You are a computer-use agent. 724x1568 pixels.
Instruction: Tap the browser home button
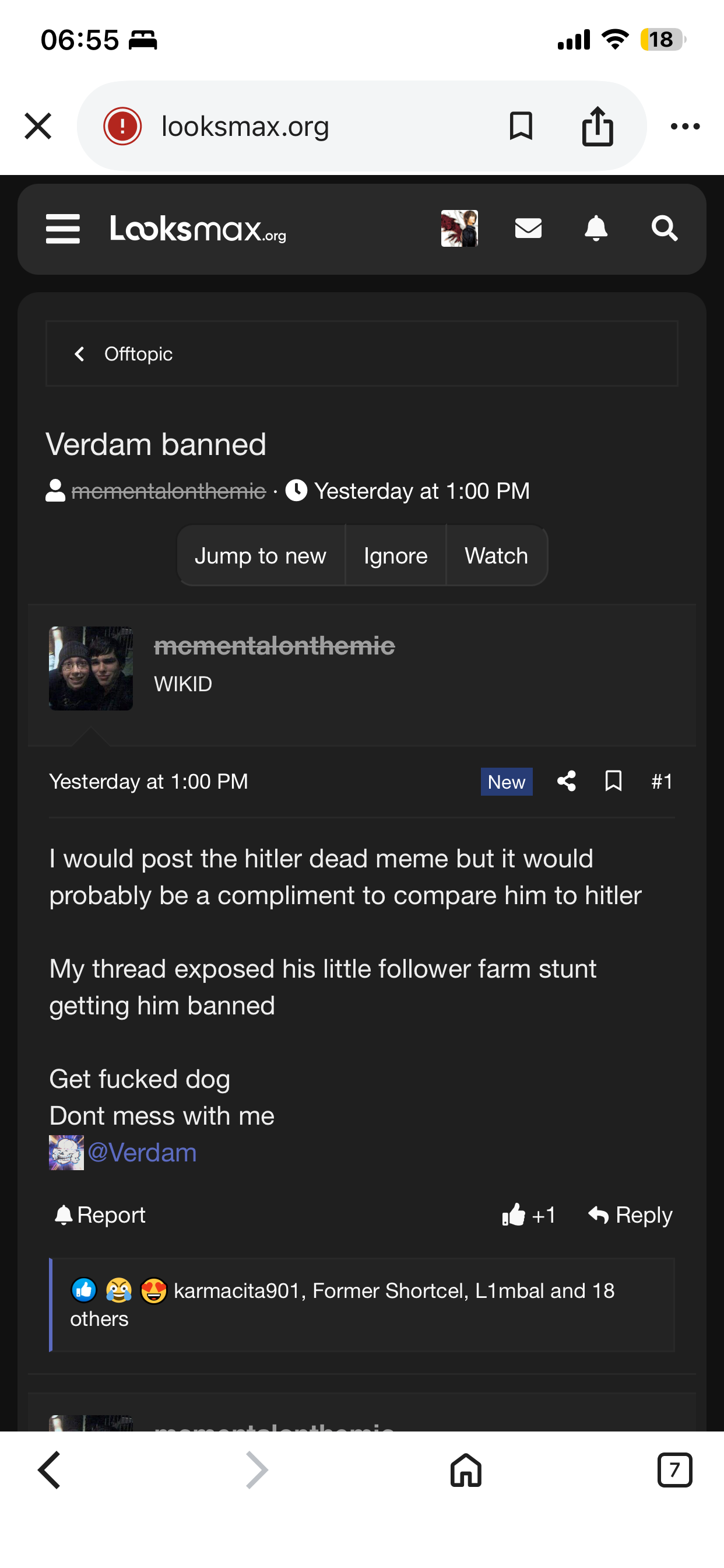[x=465, y=1470]
